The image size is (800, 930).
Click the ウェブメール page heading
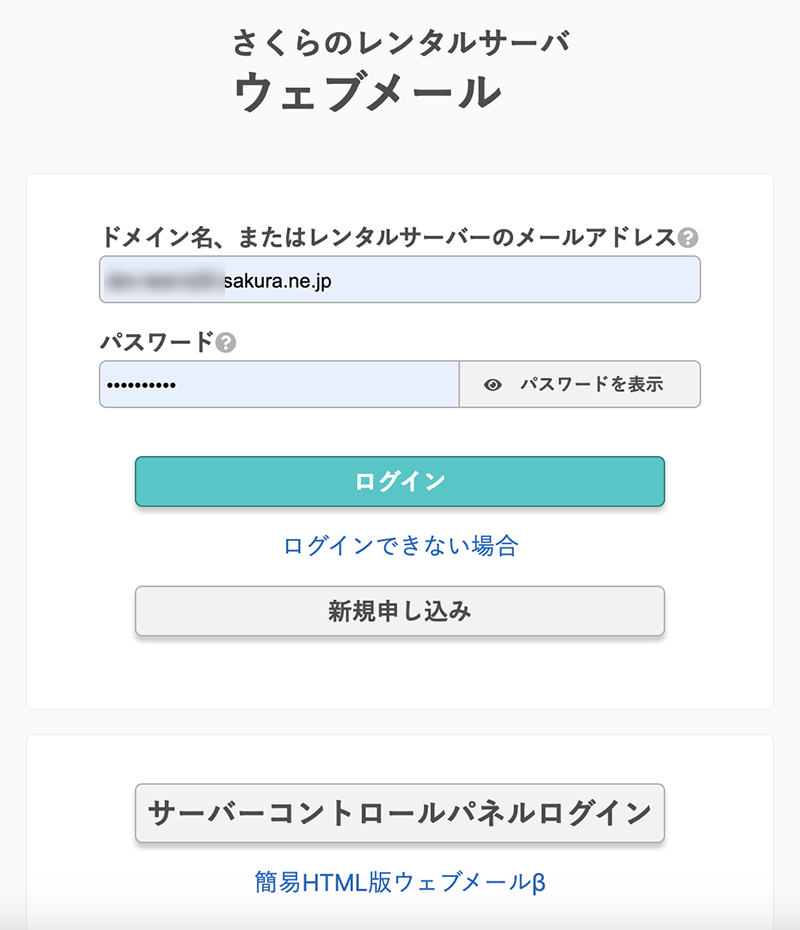pos(400,92)
